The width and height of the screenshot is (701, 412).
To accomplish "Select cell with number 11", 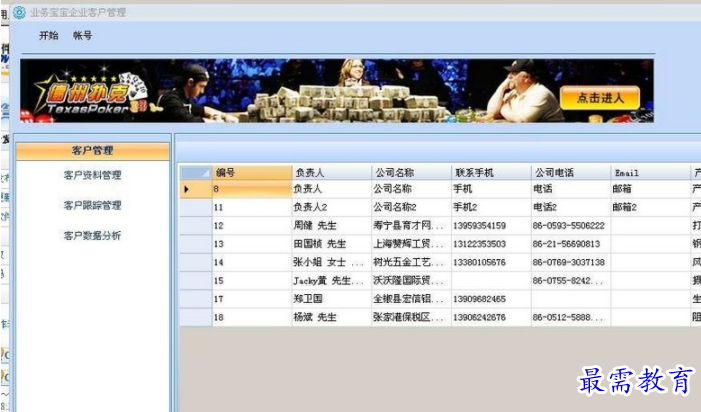I will (x=252, y=207).
